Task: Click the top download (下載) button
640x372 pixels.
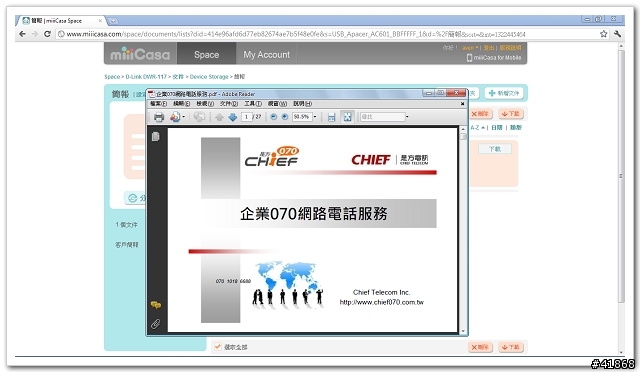Action: [x=511, y=114]
